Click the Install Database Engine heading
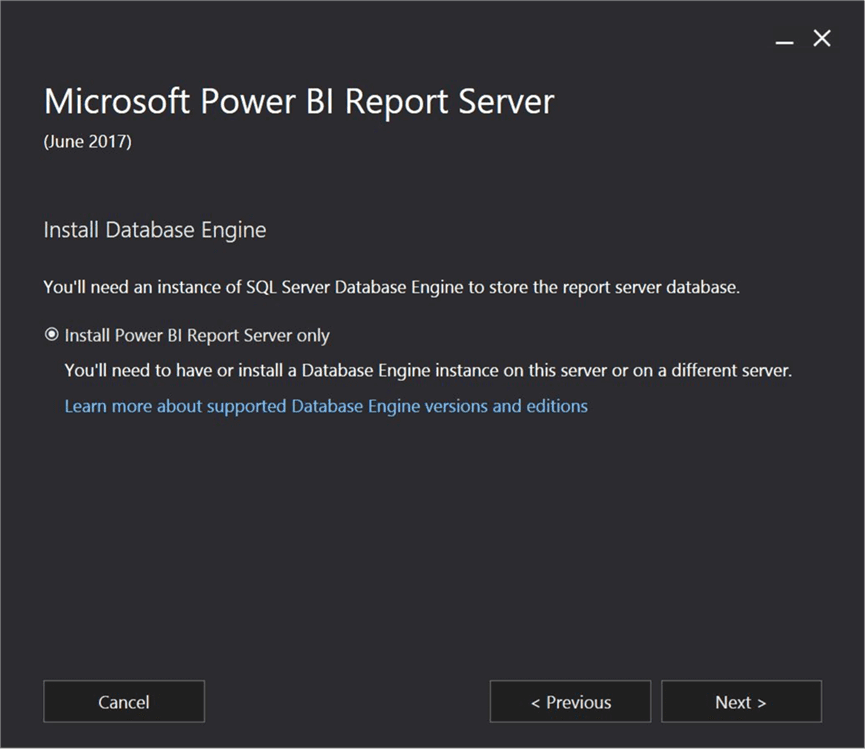 tap(155, 230)
